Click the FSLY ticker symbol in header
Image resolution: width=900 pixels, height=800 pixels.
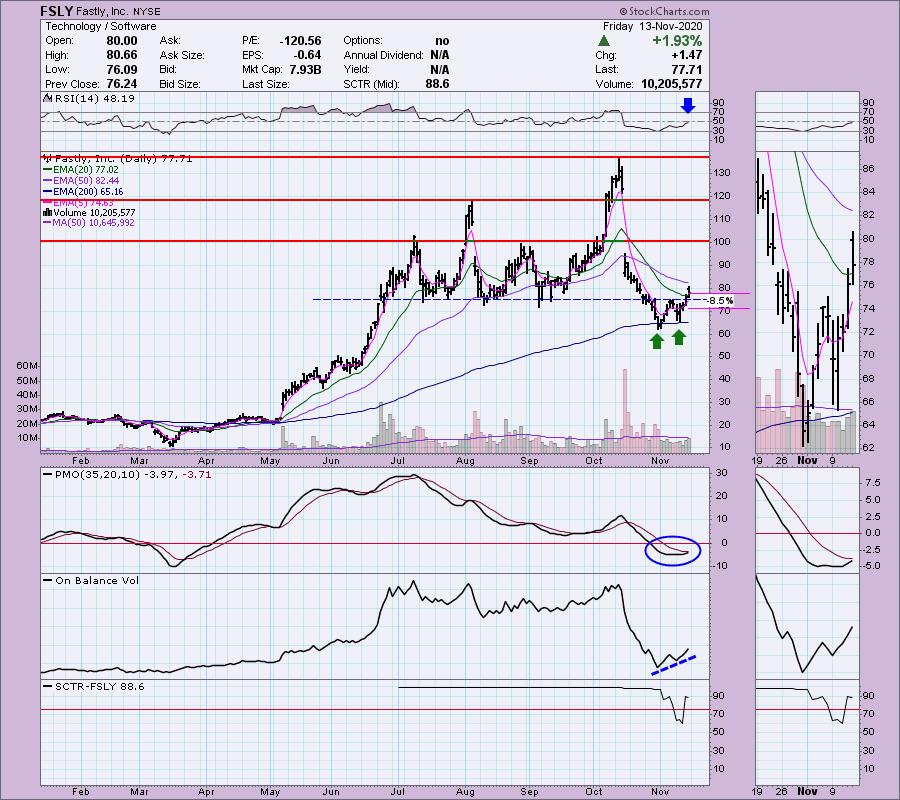click(58, 10)
